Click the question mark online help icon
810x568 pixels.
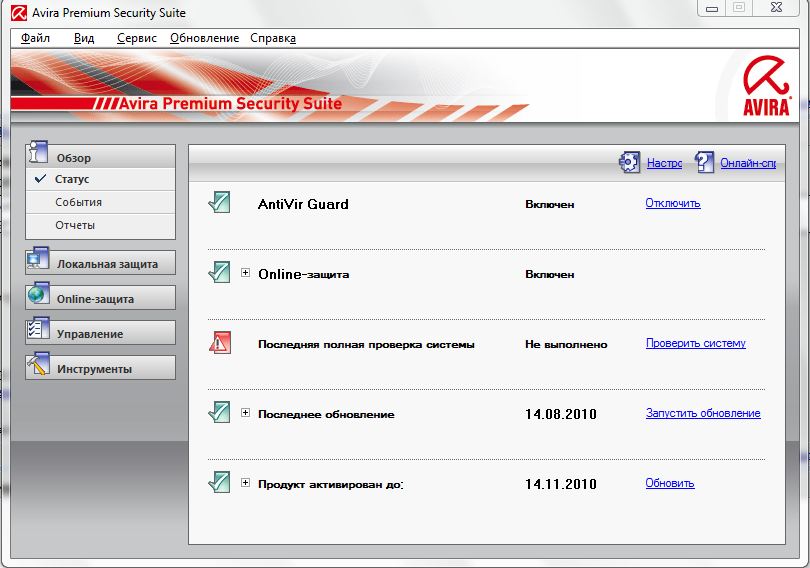pos(704,162)
